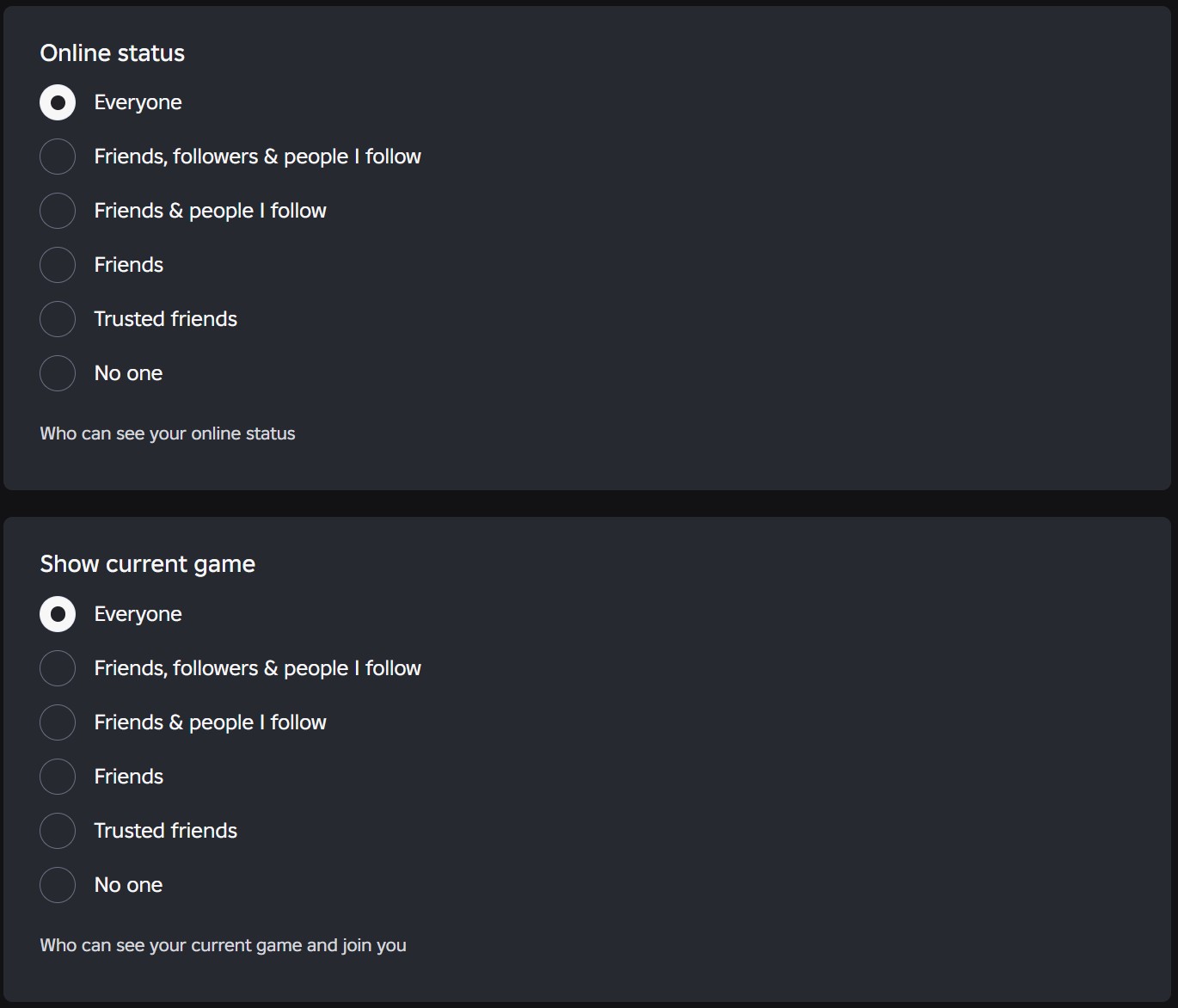1178x1008 pixels.
Task: Click the 'Show current game' section heading
Action: 148,564
